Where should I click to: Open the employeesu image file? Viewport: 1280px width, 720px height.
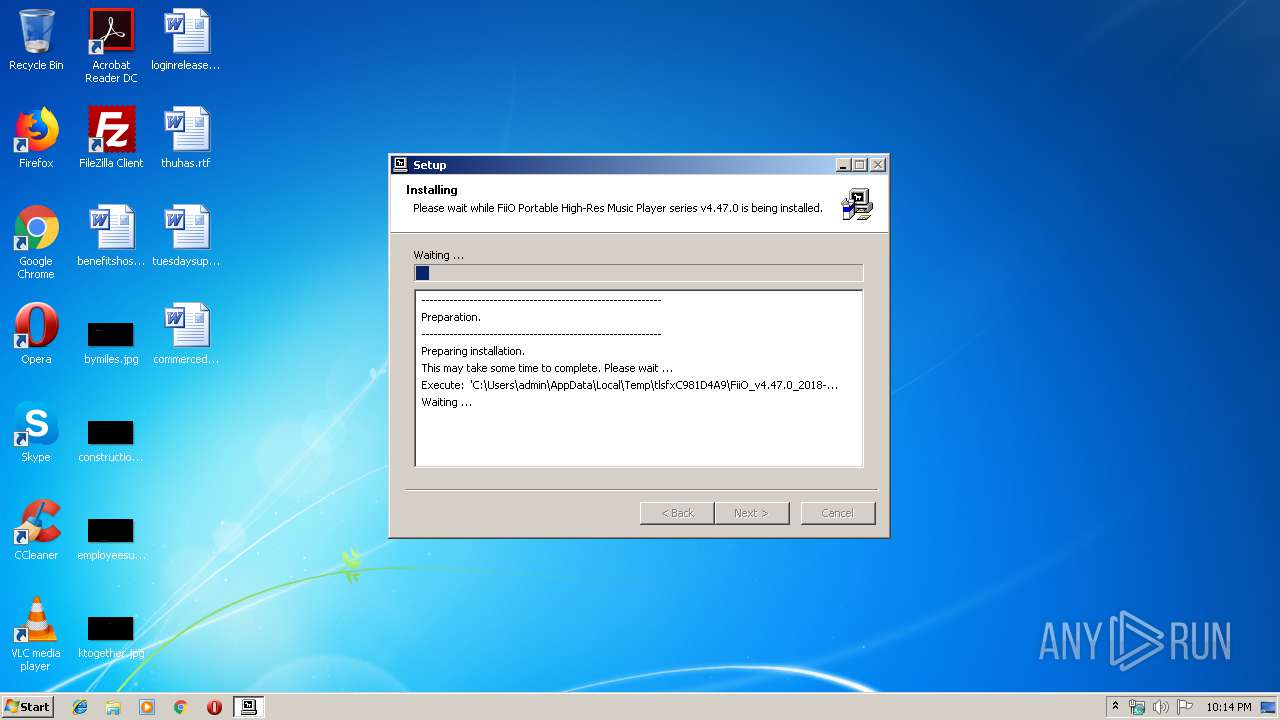point(111,537)
